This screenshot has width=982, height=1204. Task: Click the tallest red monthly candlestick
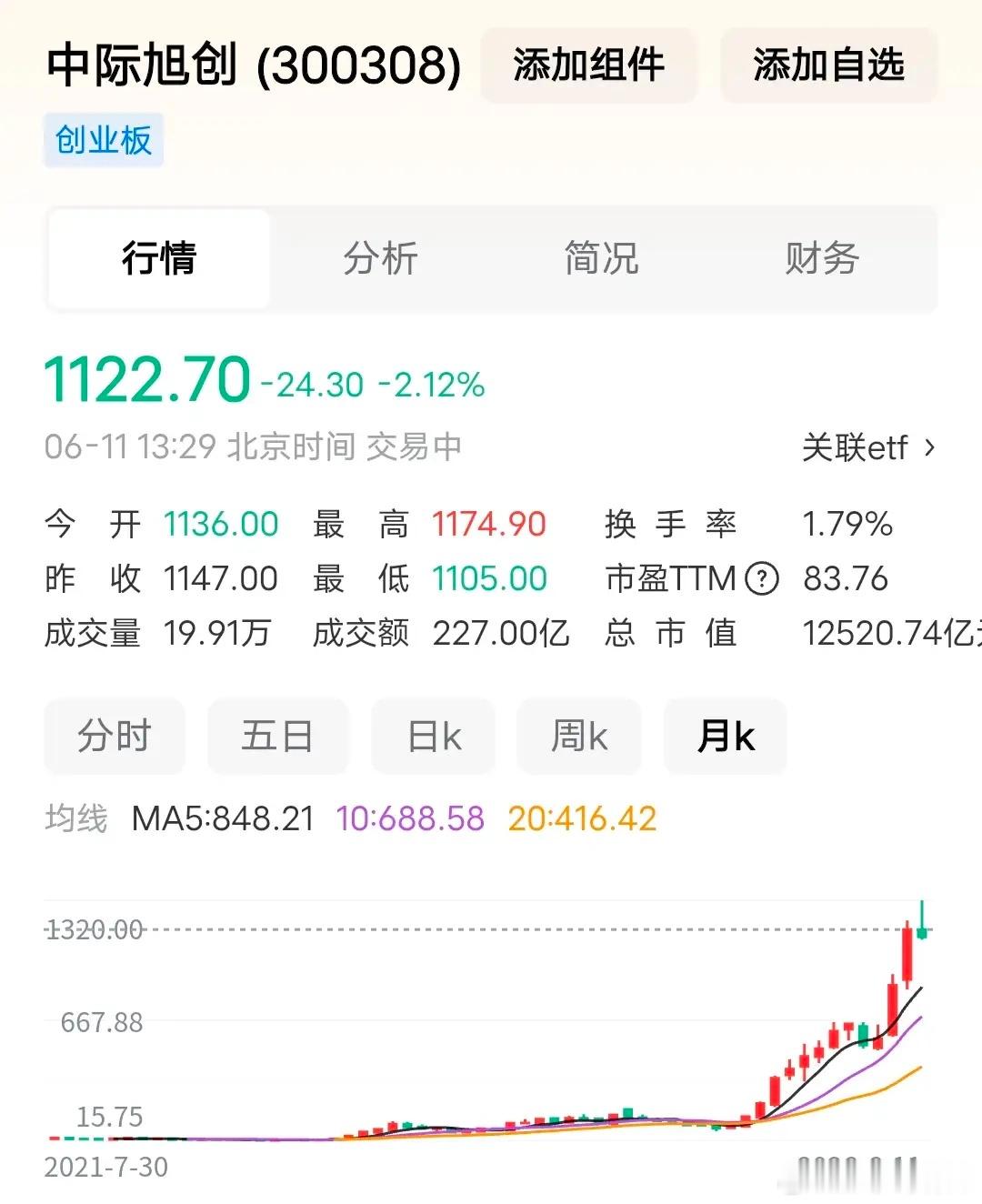pos(907,955)
